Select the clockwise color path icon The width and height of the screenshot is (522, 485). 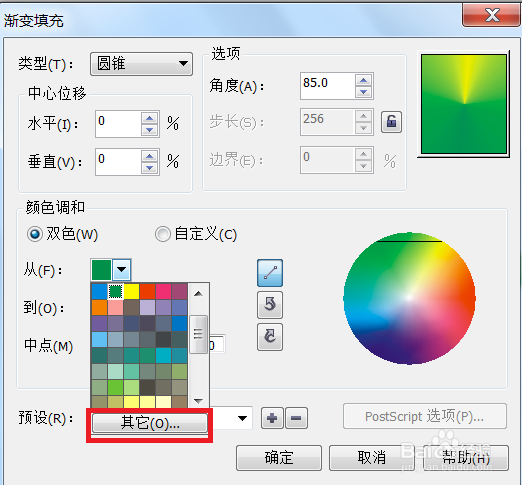[x=270, y=337]
